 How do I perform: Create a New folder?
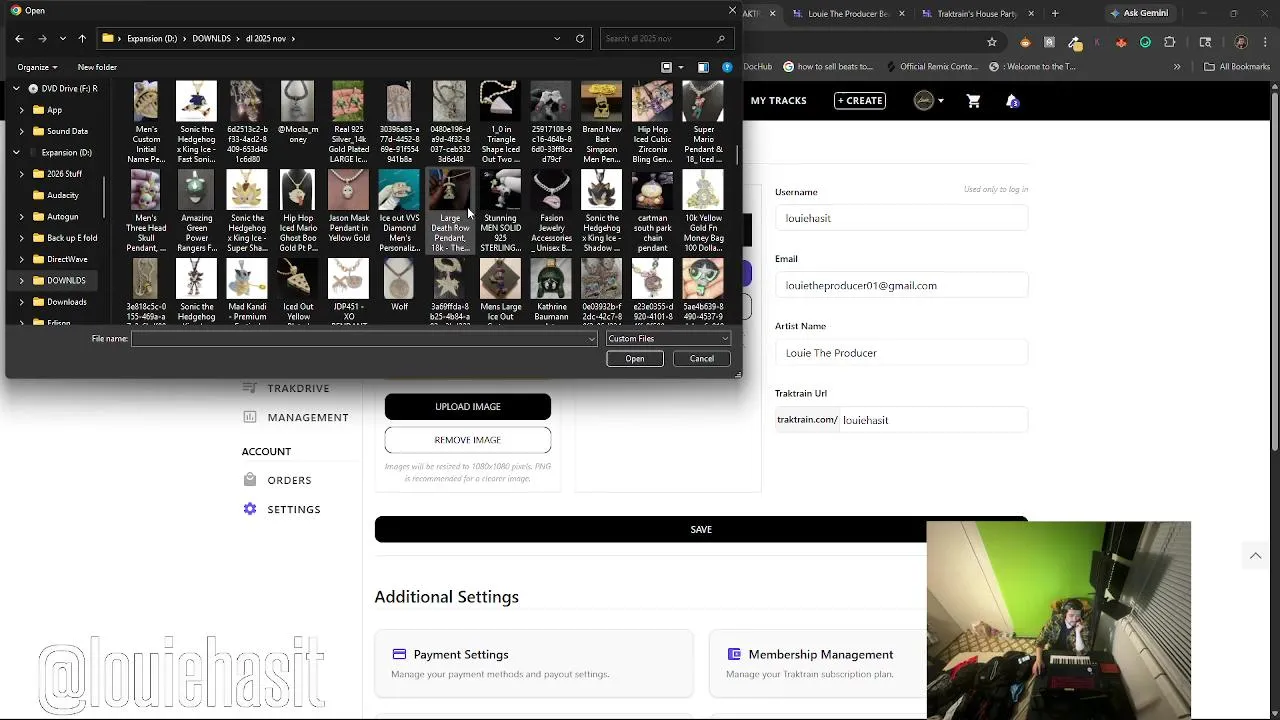(97, 67)
